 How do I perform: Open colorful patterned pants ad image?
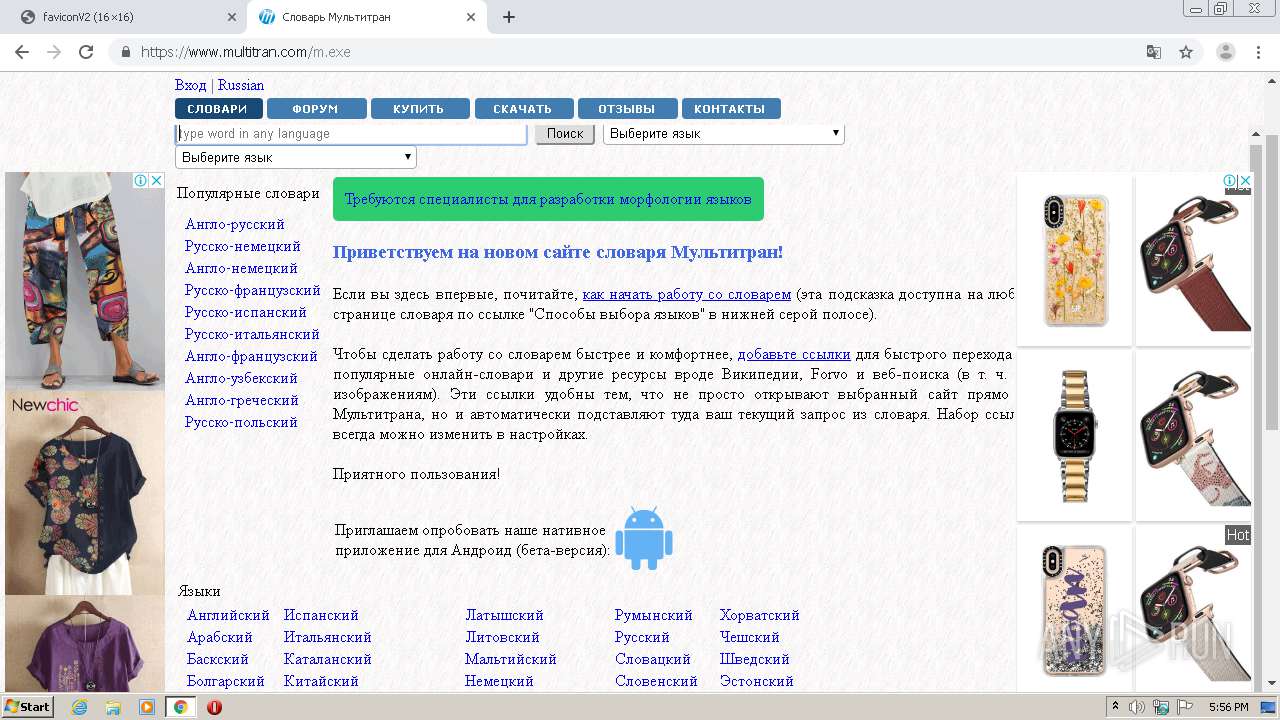coord(85,281)
